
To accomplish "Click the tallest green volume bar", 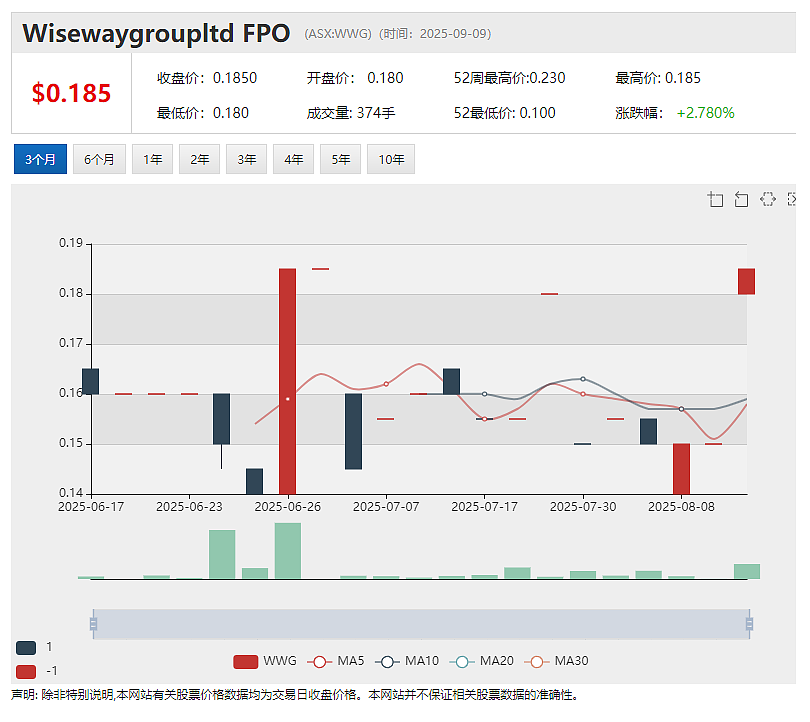I will [288, 551].
